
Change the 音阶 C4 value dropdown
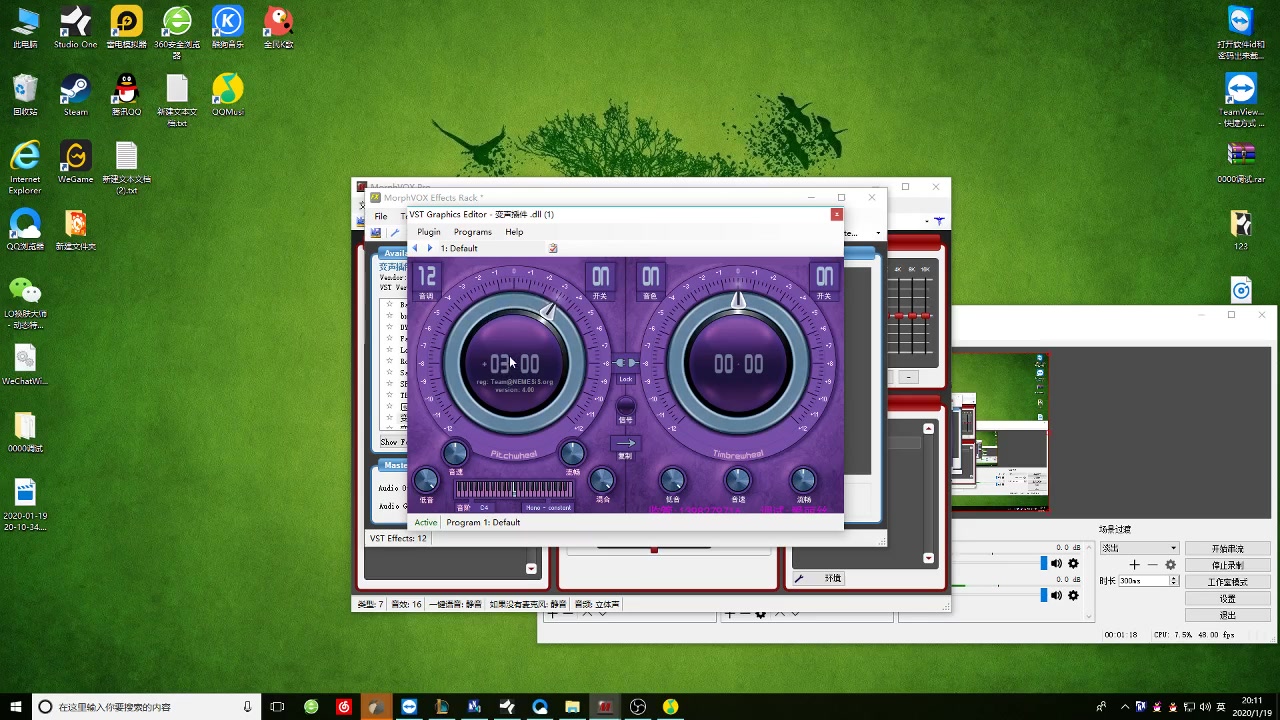click(x=486, y=508)
